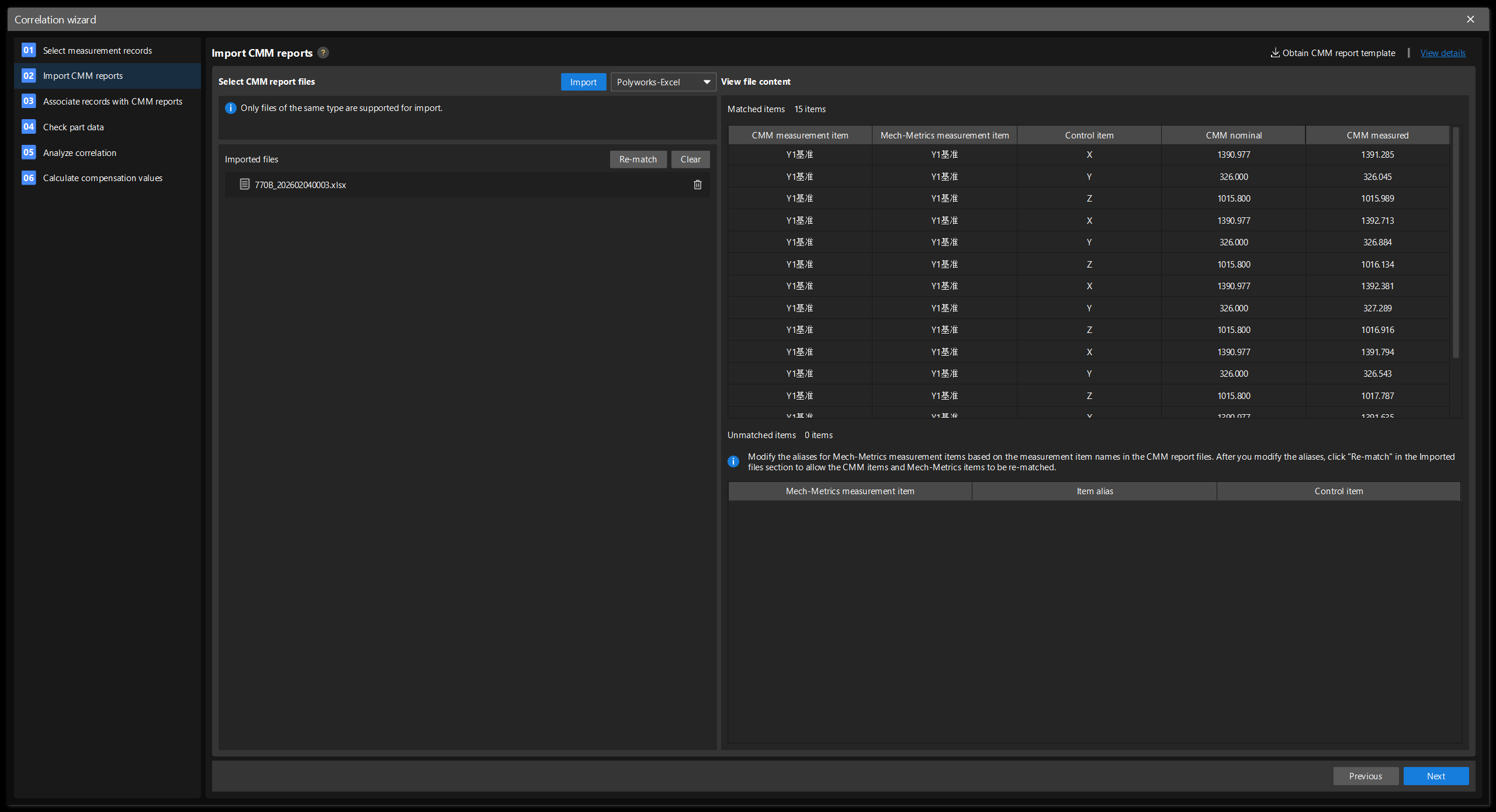This screenshot has height=812, width=1496.
Task: Open Associate records with CMM reports step
Action: coord(113,101)
